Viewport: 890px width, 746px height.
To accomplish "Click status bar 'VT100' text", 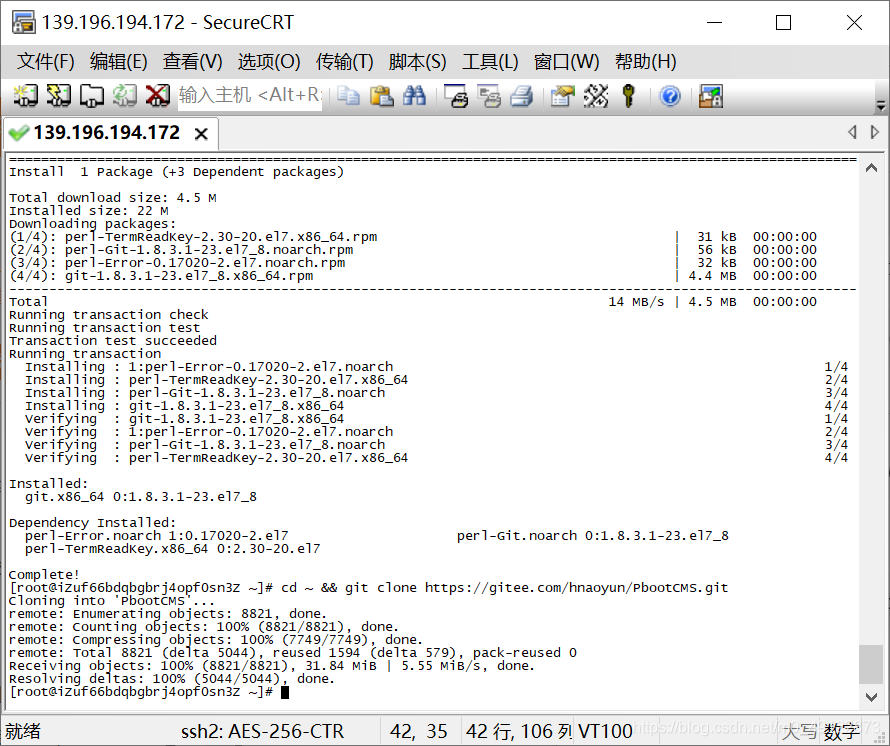I will click(605, 731).
